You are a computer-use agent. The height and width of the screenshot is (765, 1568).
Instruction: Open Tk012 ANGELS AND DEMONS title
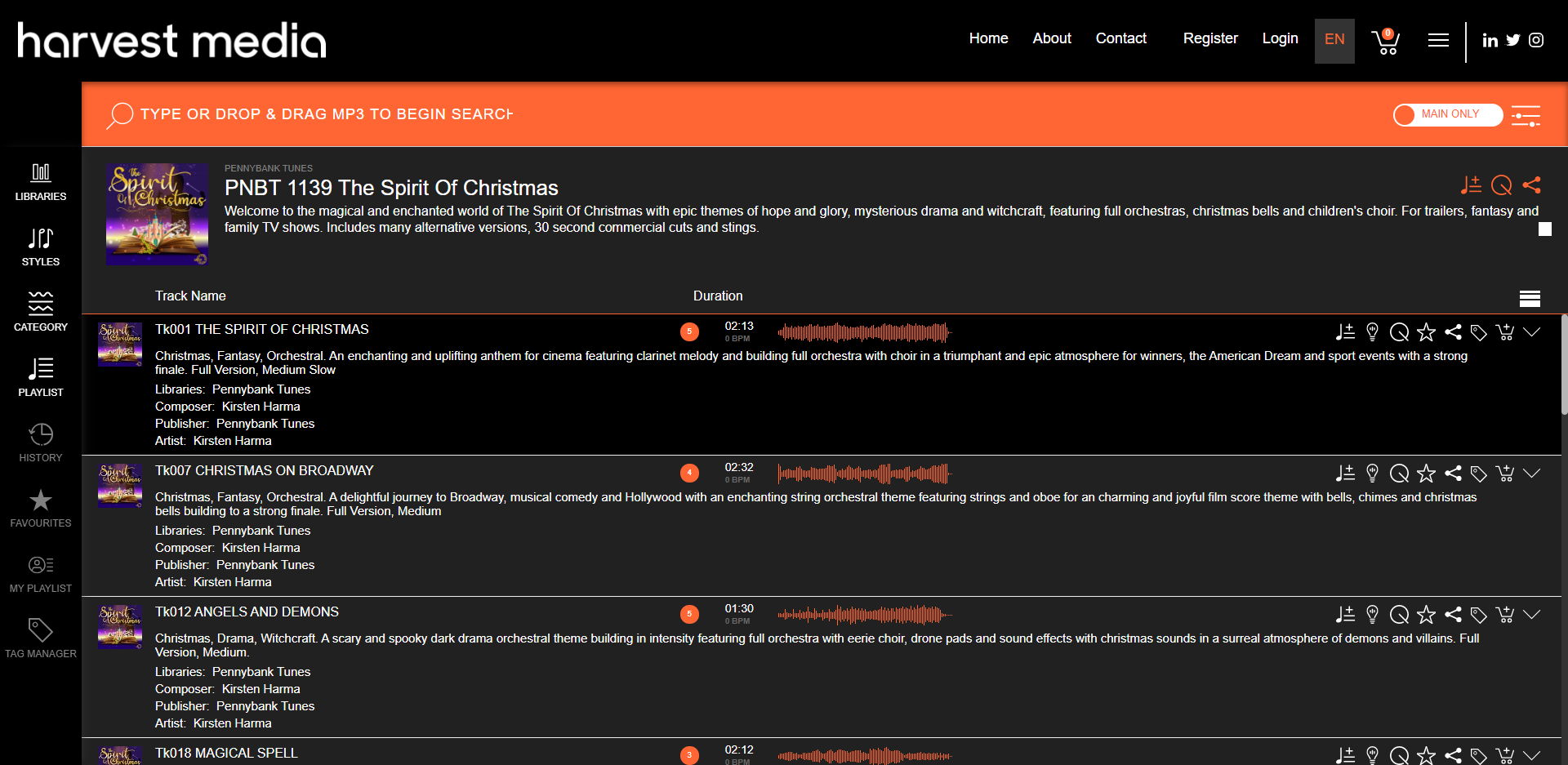(x=247, y=612)
